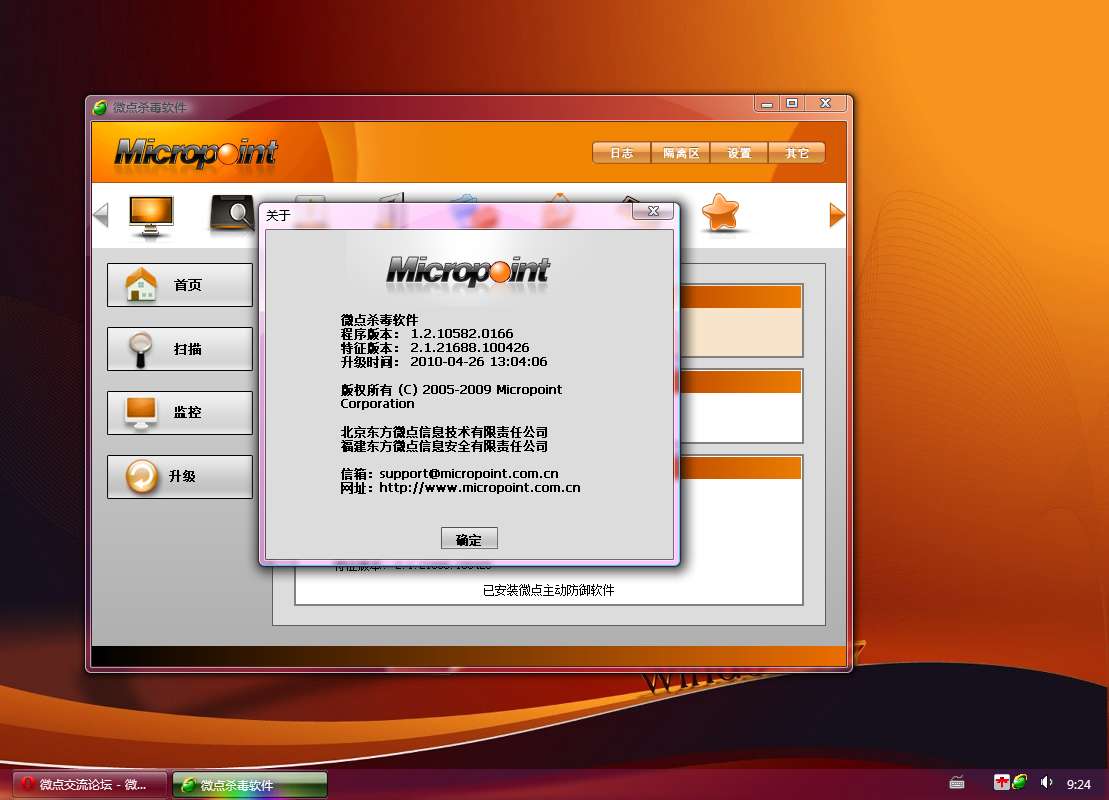Click the disk scan magnifier toolbar icon
This screenshot has height=800, width=1109.
coord(231,212)
